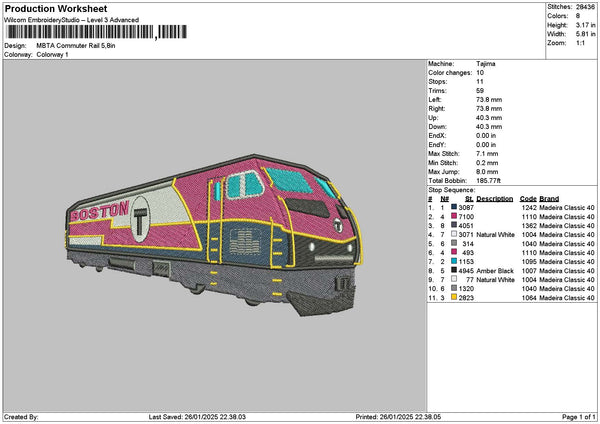Viewport: 600px width, 424px height.
Task: Click thread code 1007 in row 8
Action: [529, 271]
